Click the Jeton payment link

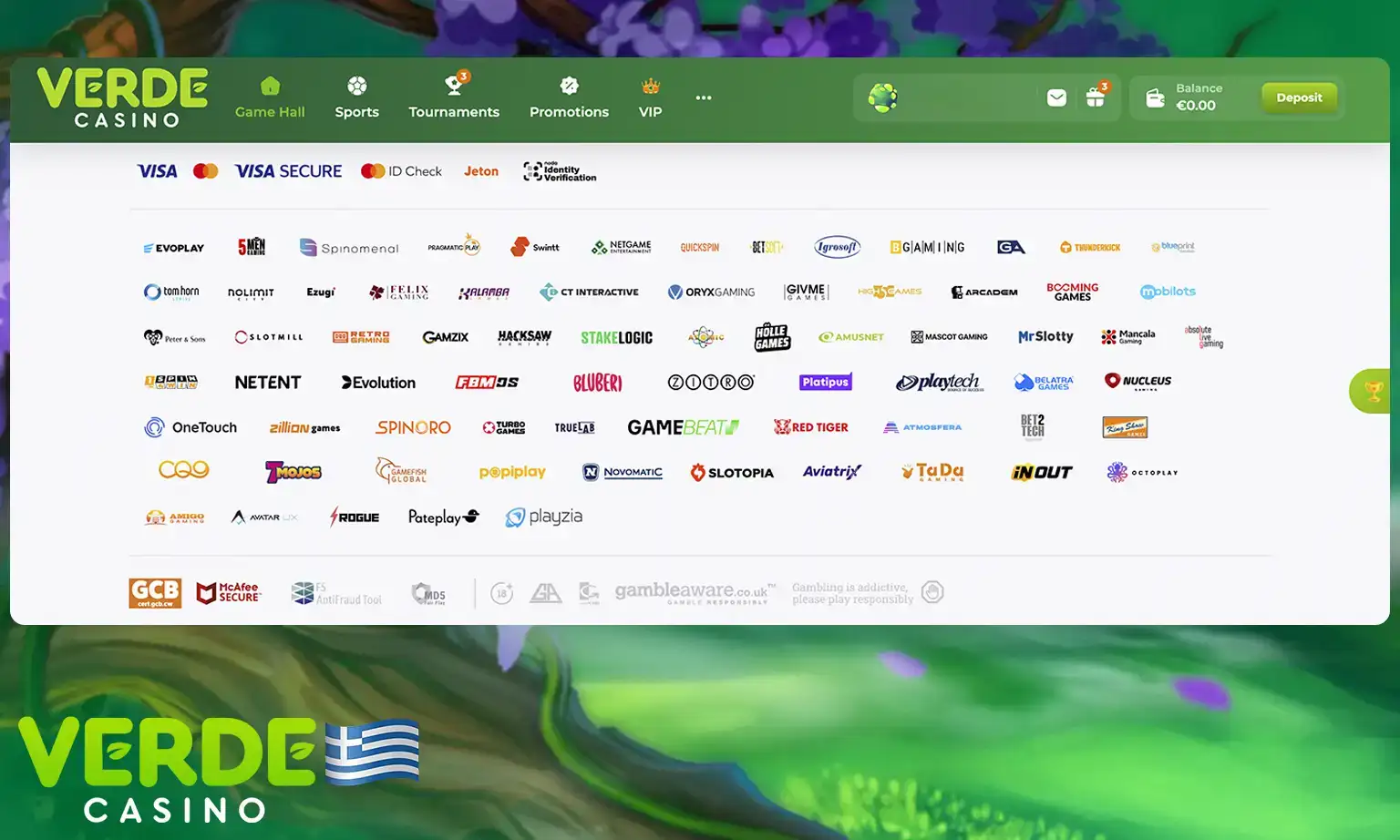pos(481,171)
